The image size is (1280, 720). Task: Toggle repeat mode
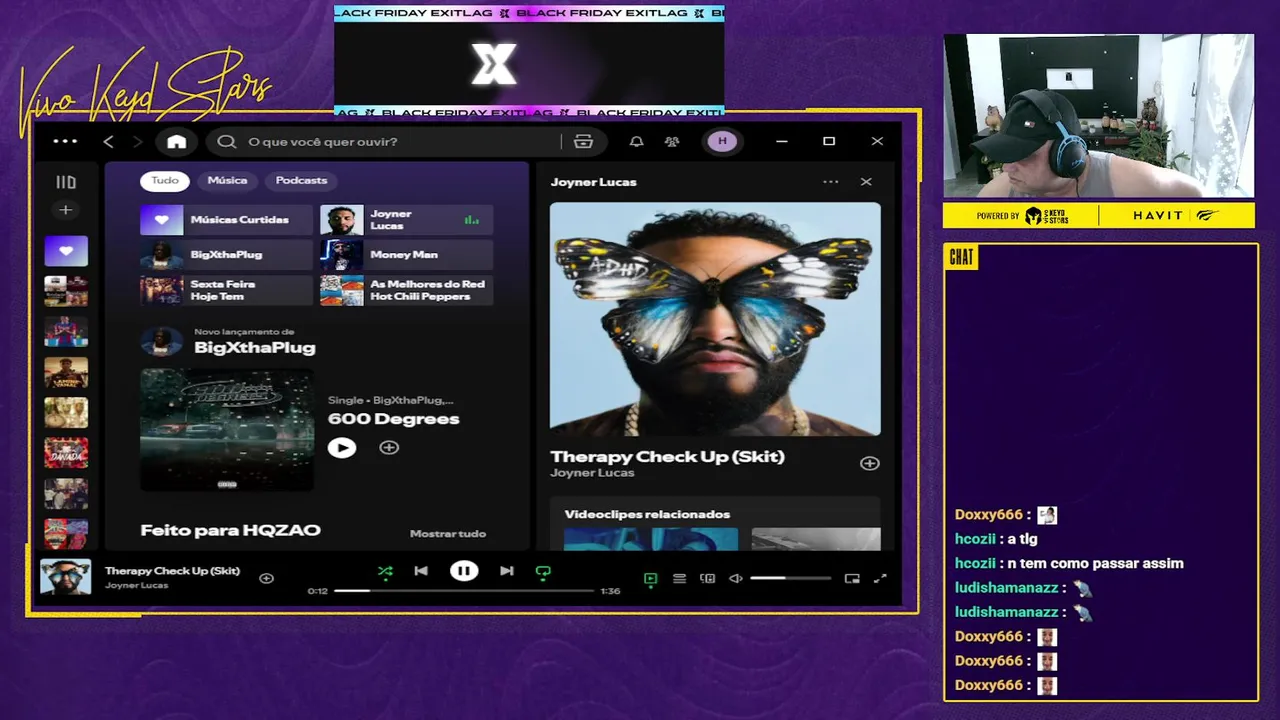coord(543,572)
